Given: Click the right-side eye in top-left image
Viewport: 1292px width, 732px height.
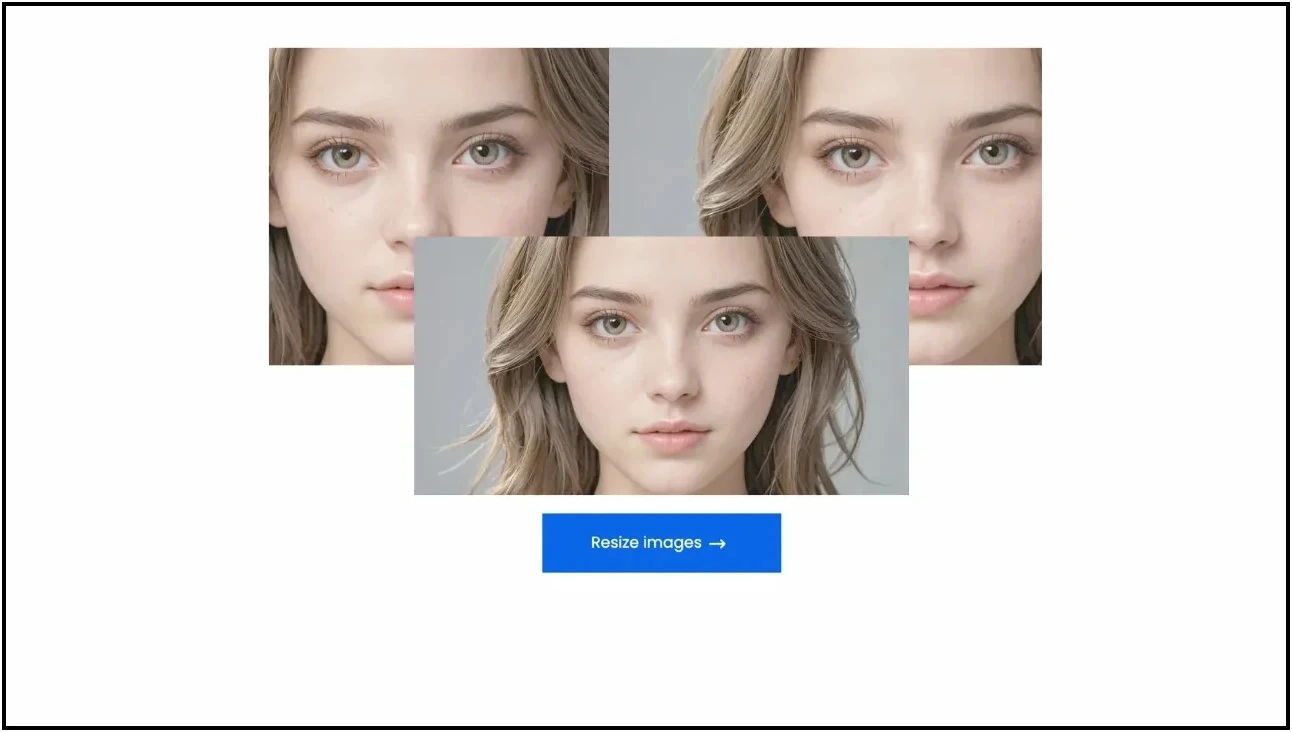Looking at the screenshot, I should [486, 153].
